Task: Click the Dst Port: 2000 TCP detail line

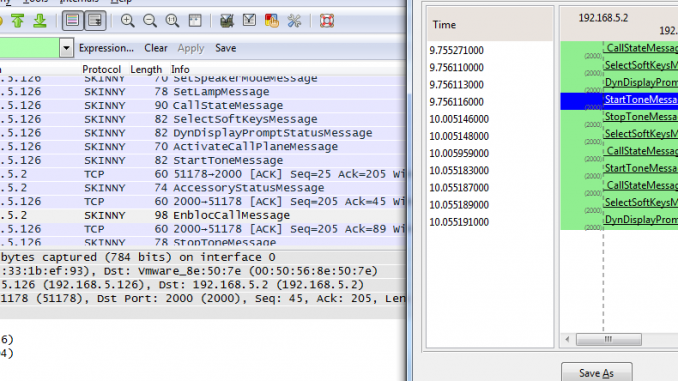Action: click(x=203, y=299)
